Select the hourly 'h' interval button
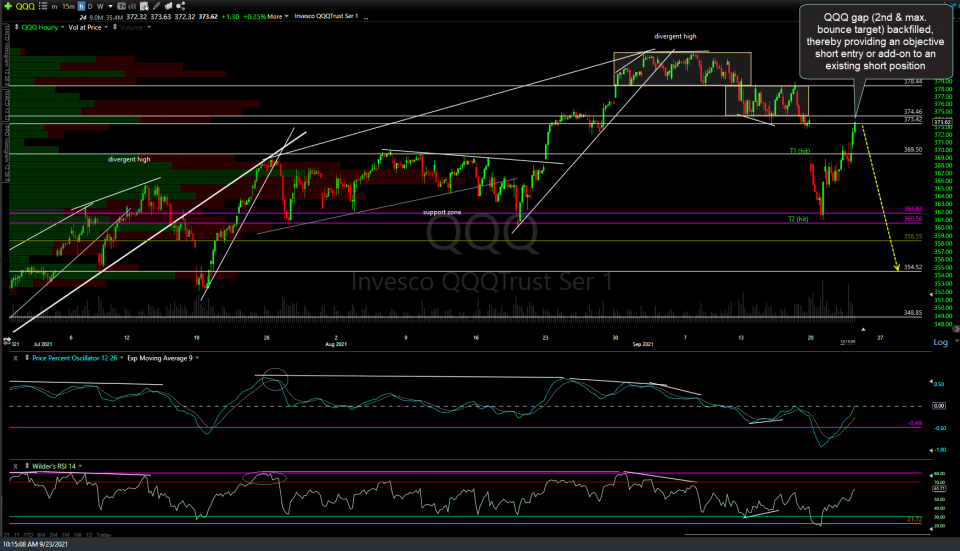Screen dimensions: 960x551 tap(81, 6)
